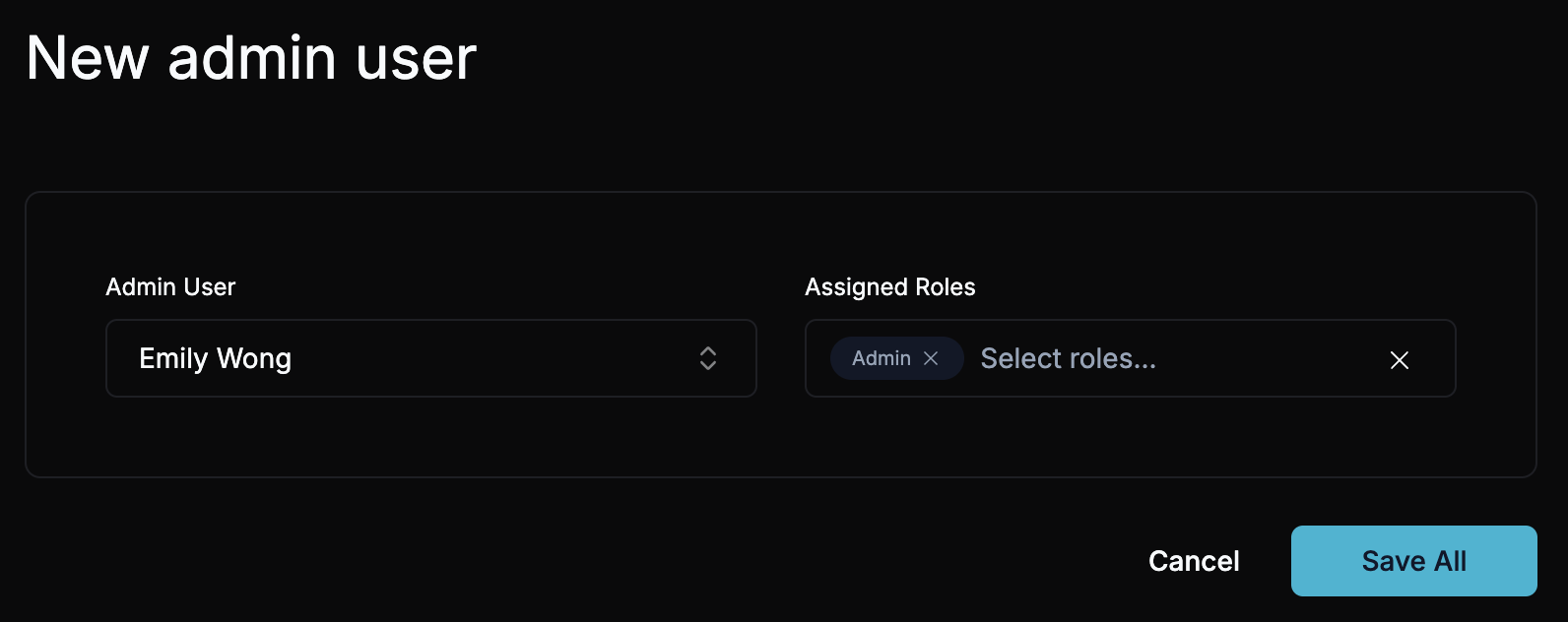Cancel creating the new admin user
This screenshot has height=622, width=1568.
coord(1194,561)
